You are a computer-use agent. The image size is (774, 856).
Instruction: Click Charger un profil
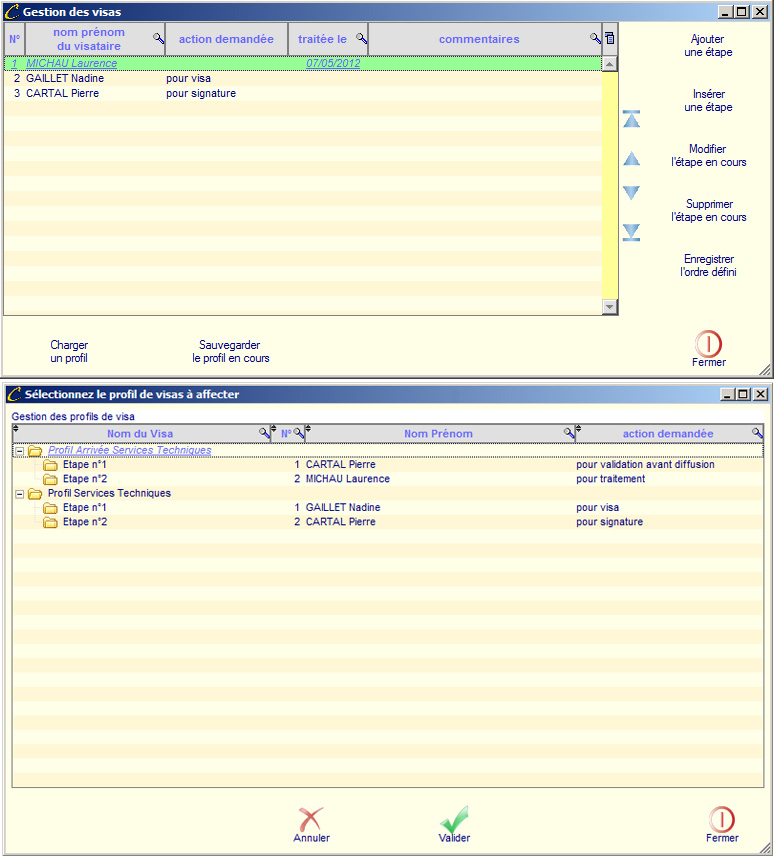[x=69, y=351]
